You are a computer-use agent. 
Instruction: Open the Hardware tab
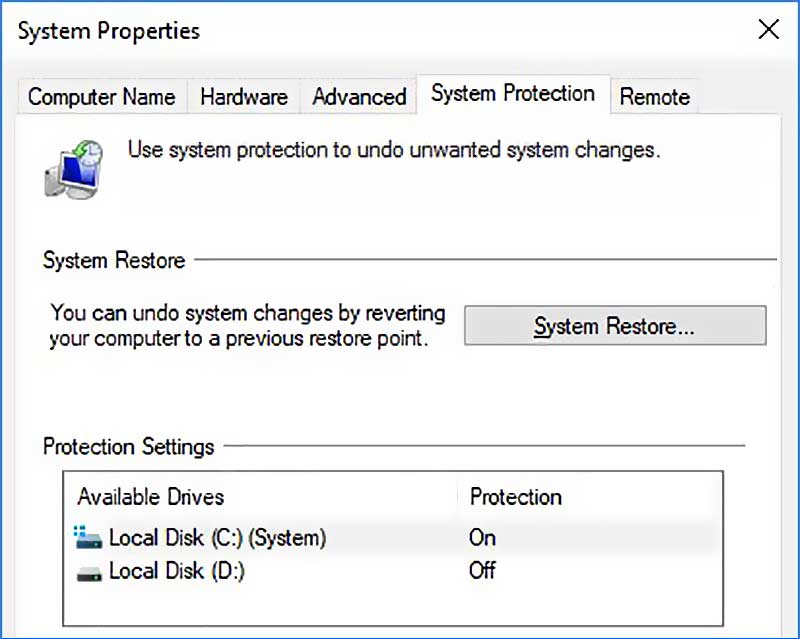click(x=244, y=97)
